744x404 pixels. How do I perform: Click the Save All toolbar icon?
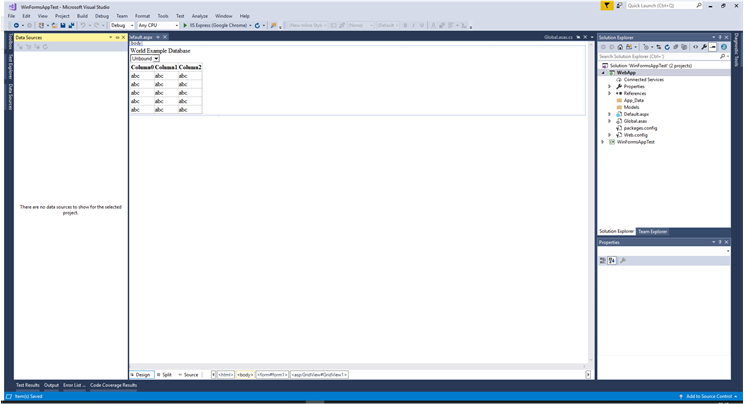pyautogui.click(x=73, y=26)
